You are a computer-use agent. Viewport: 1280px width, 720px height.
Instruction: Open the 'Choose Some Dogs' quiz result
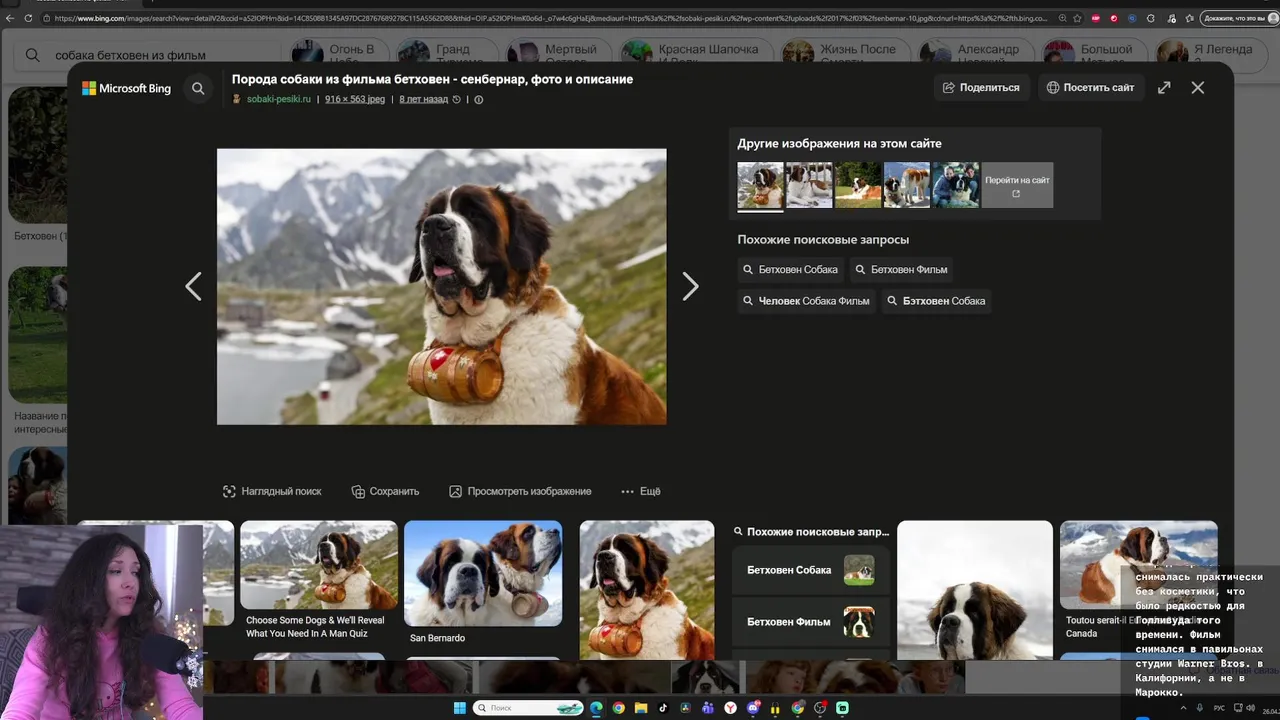click(319, 581)
